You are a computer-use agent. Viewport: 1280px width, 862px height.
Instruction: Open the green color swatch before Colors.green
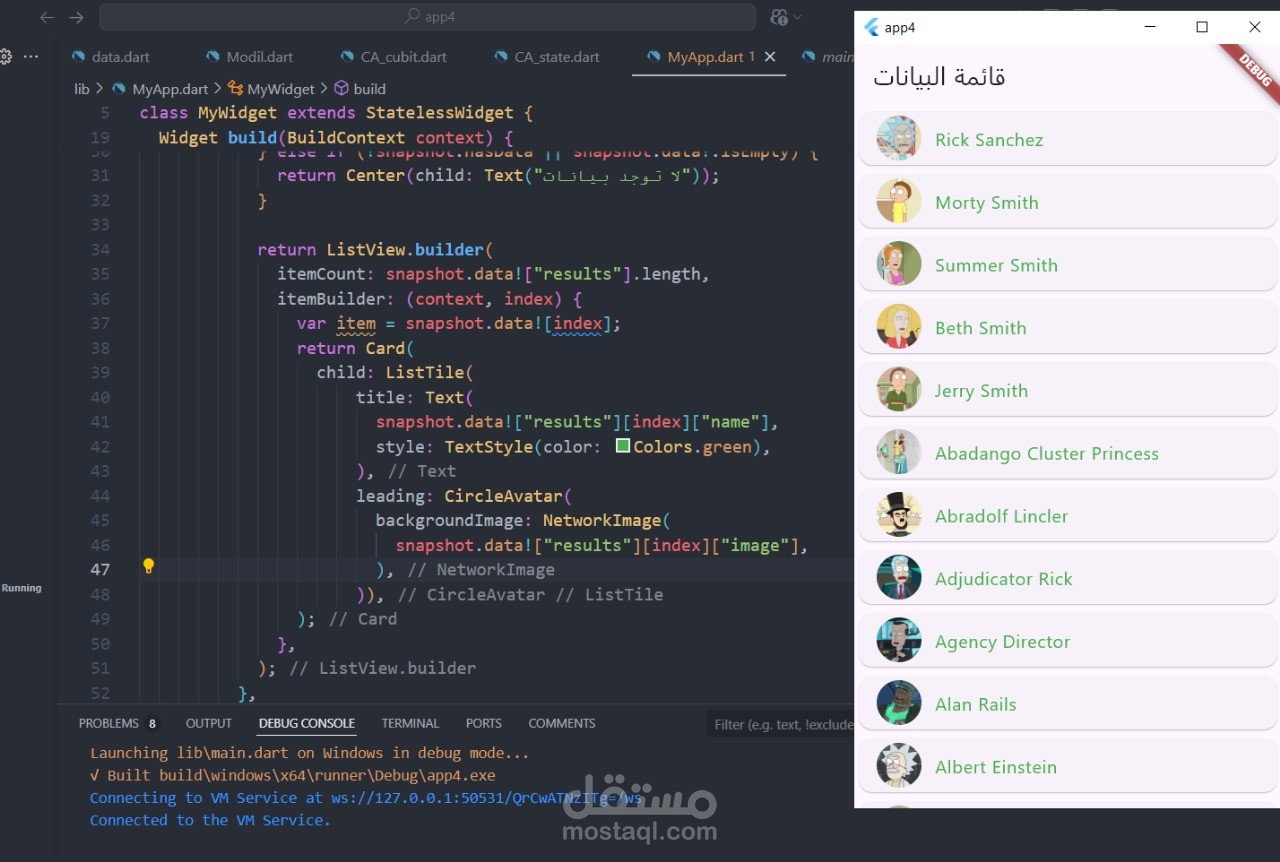(622, 446)
